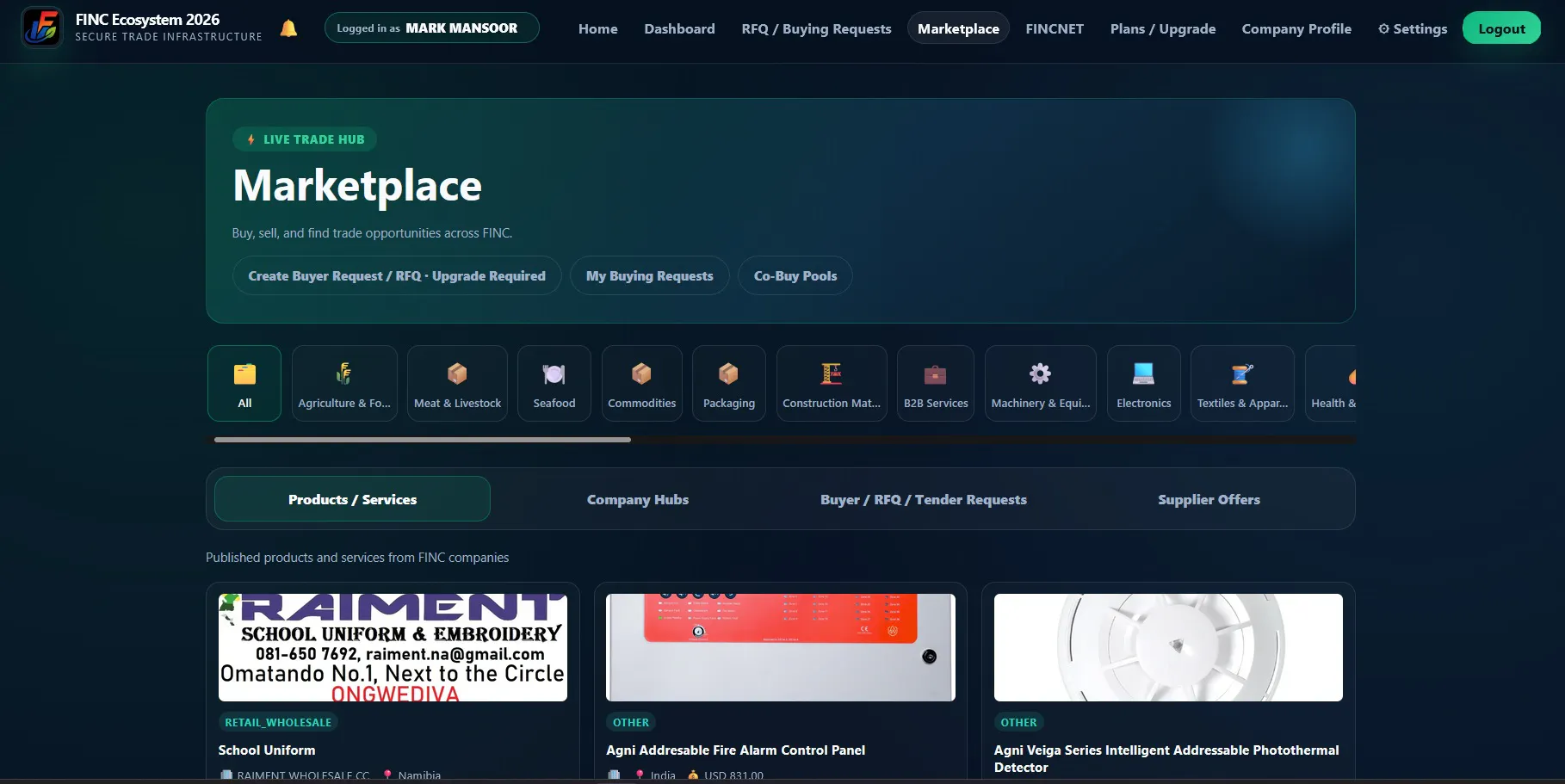Open My Buying Requests

[x=650, y=275]
